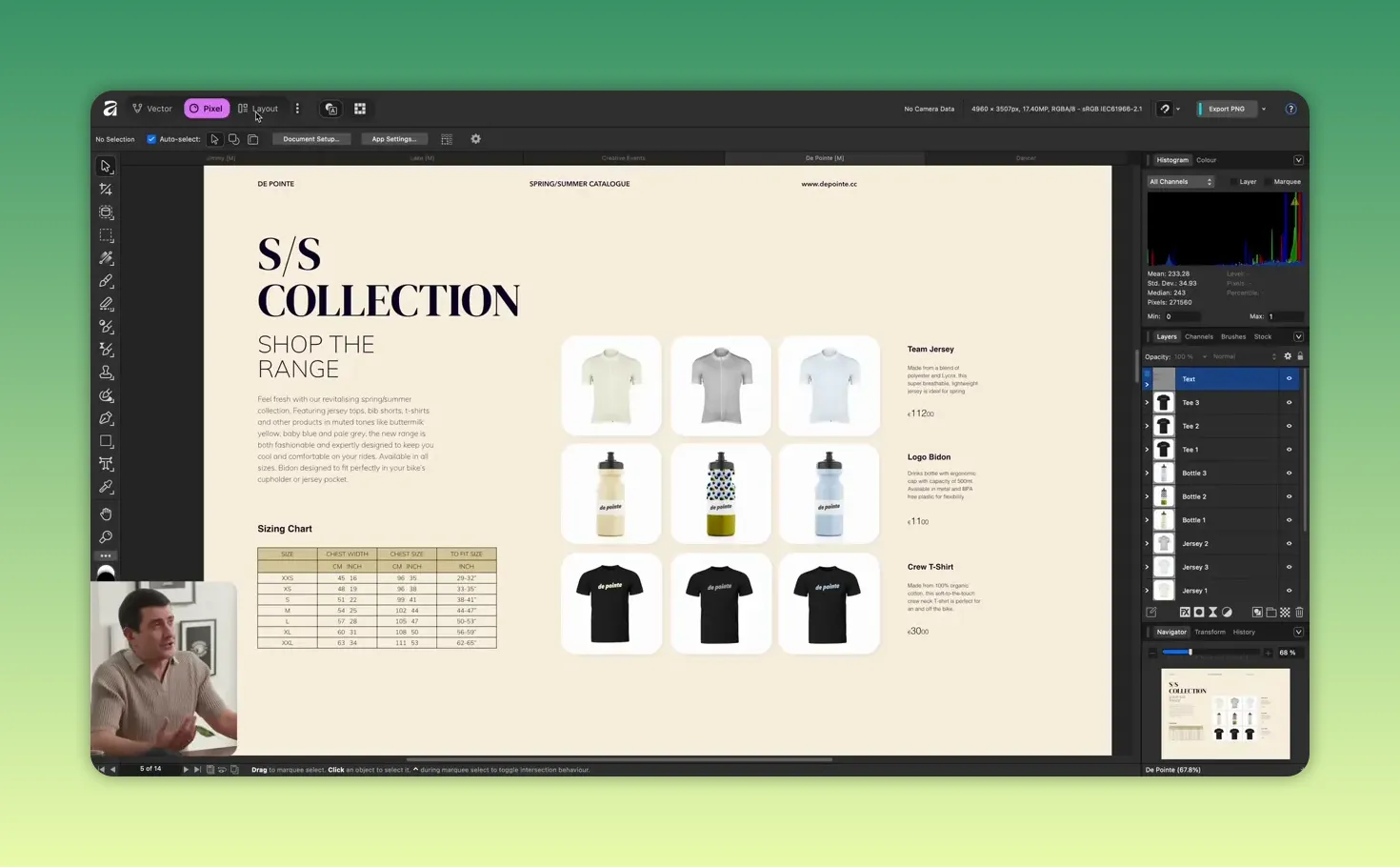The width and height of the screenshot is (1400, 867).
Task: Select the Rectangle shape tool
Action: [x=106, y=441]
